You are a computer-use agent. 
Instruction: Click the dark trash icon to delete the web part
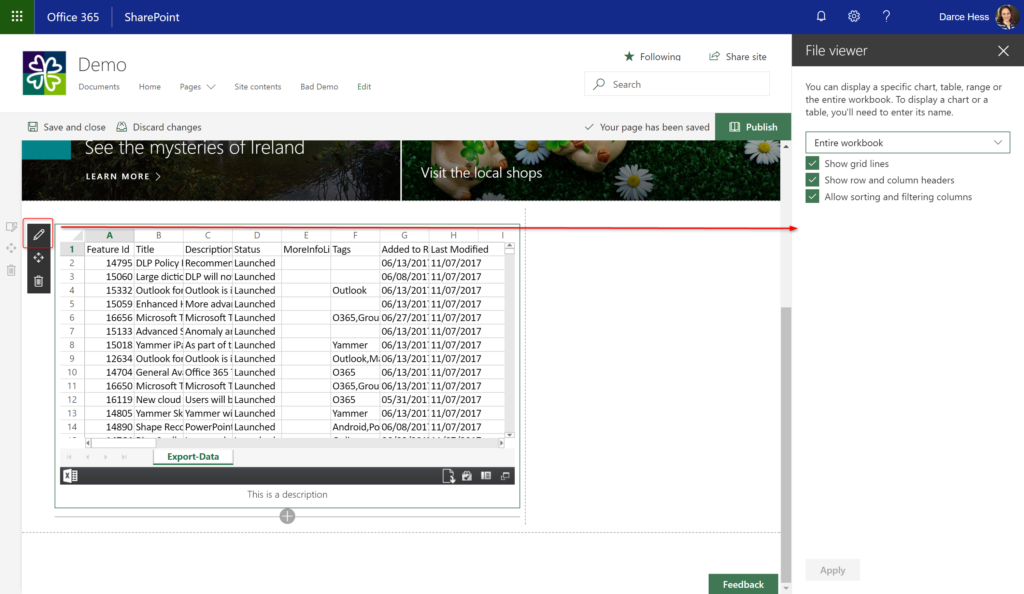[39, 281]
